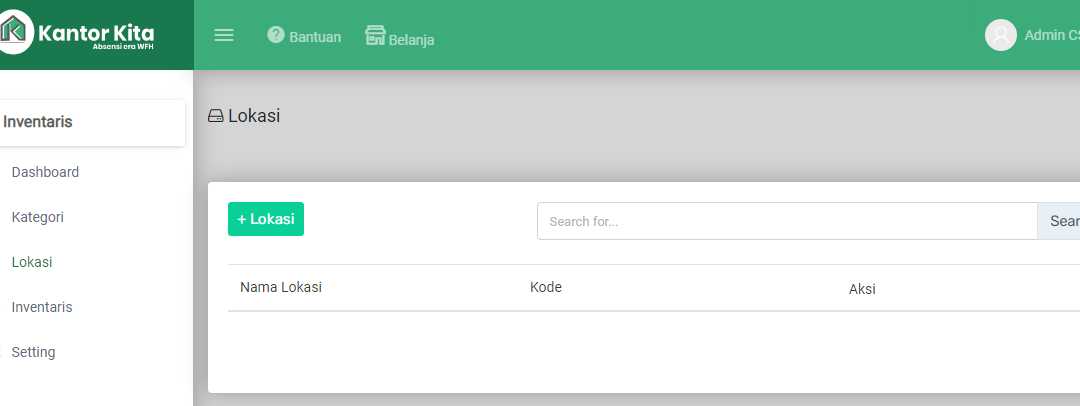Click the Kode column header

546,287
